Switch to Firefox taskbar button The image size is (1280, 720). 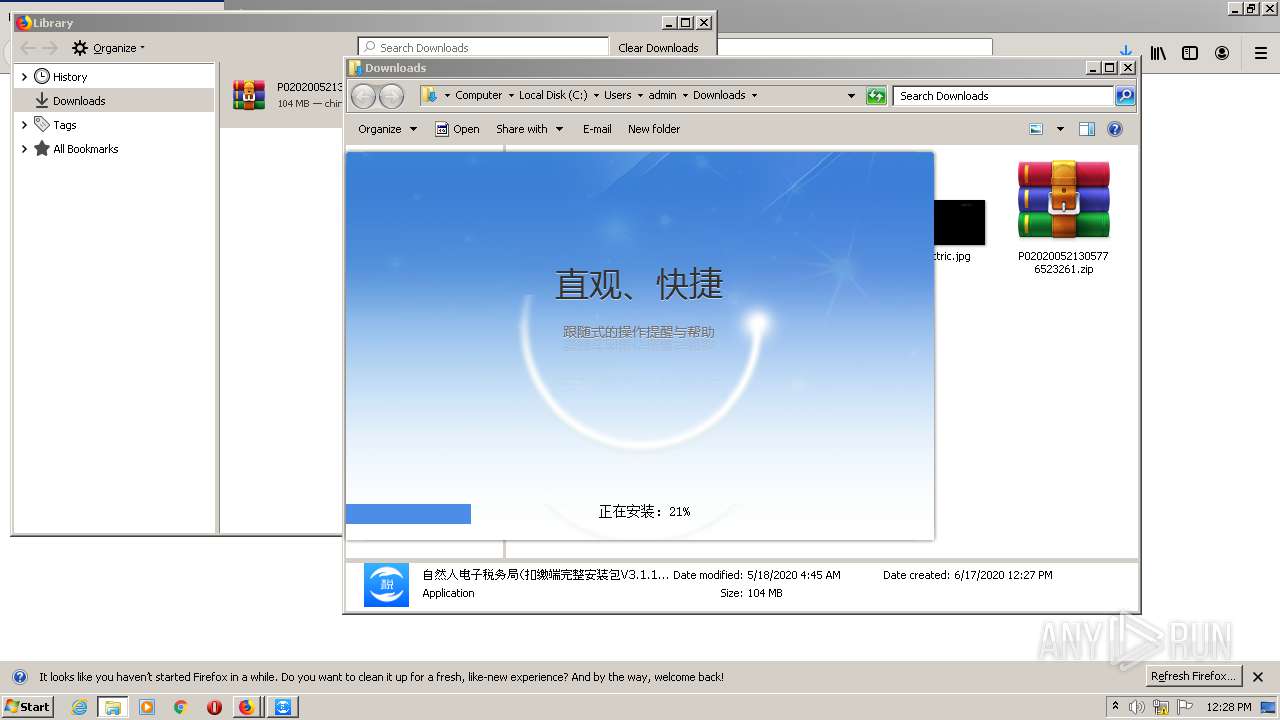(x=247, y=707)
